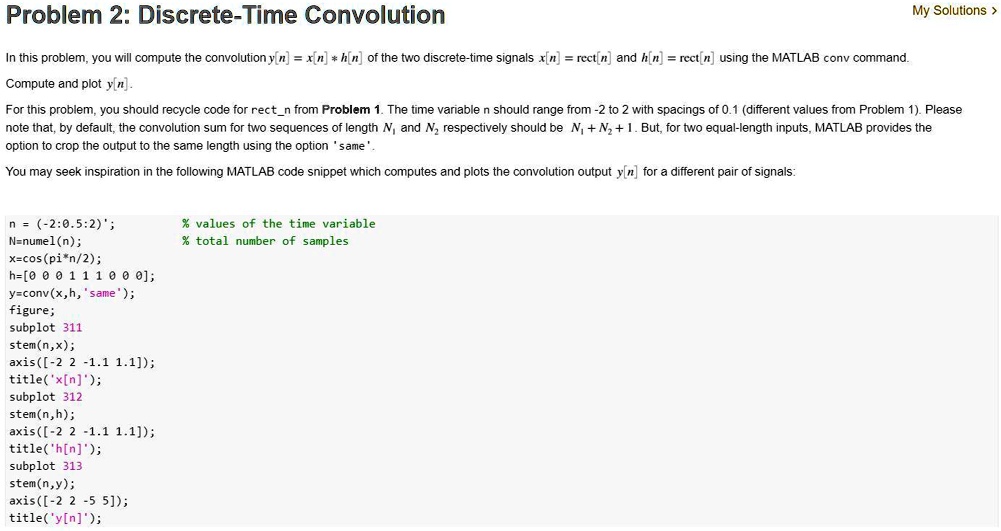
Task: Click the N=numel(n) code line
Action: coord(45,241)
